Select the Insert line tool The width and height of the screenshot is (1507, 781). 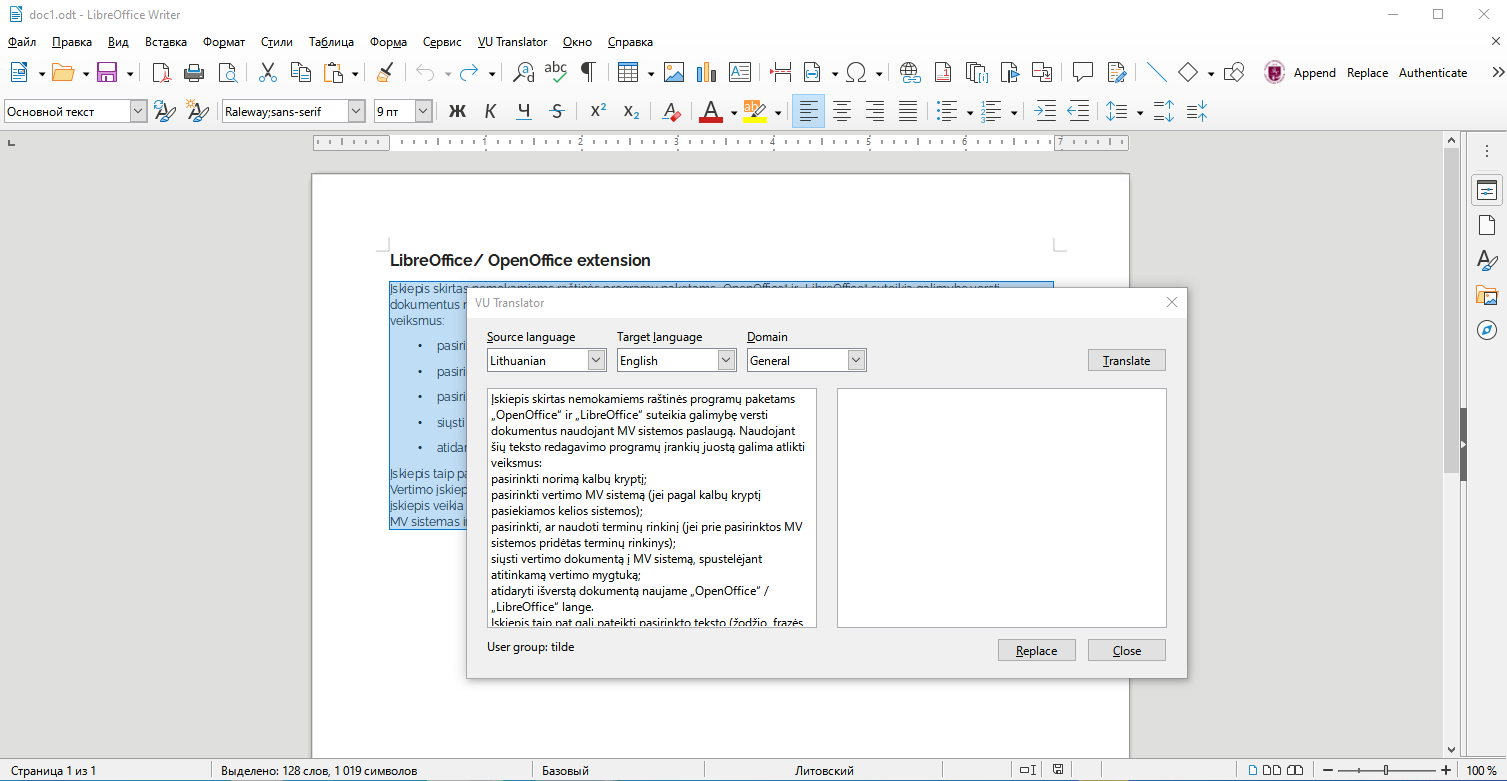click(1156, 72)
